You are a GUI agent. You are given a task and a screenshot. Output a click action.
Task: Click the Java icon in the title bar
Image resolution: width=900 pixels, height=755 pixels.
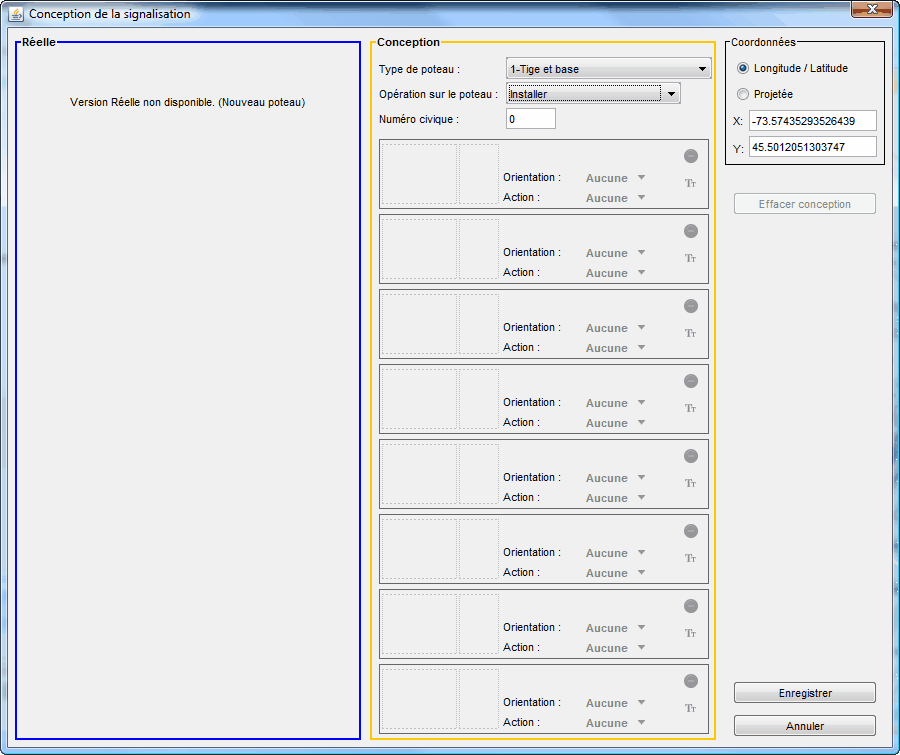tap(16, 14)
